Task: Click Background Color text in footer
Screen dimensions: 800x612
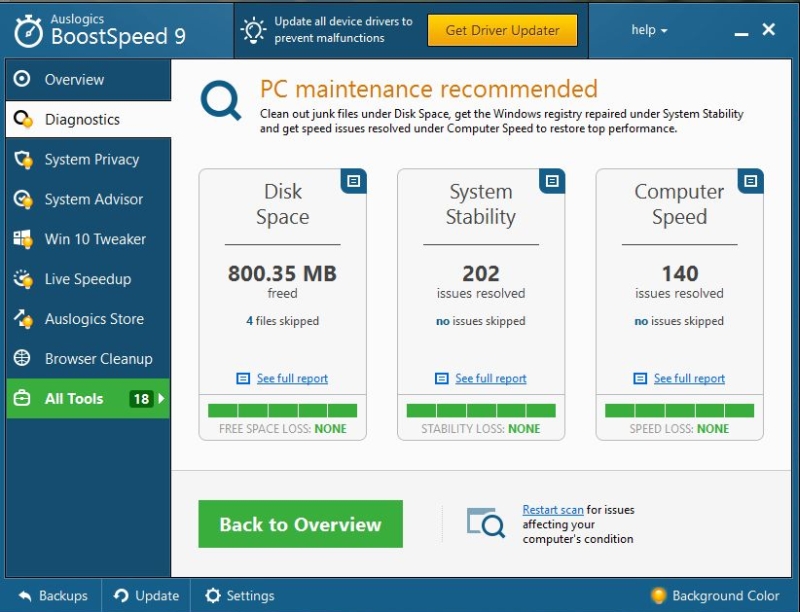Action: click(726, 596)
